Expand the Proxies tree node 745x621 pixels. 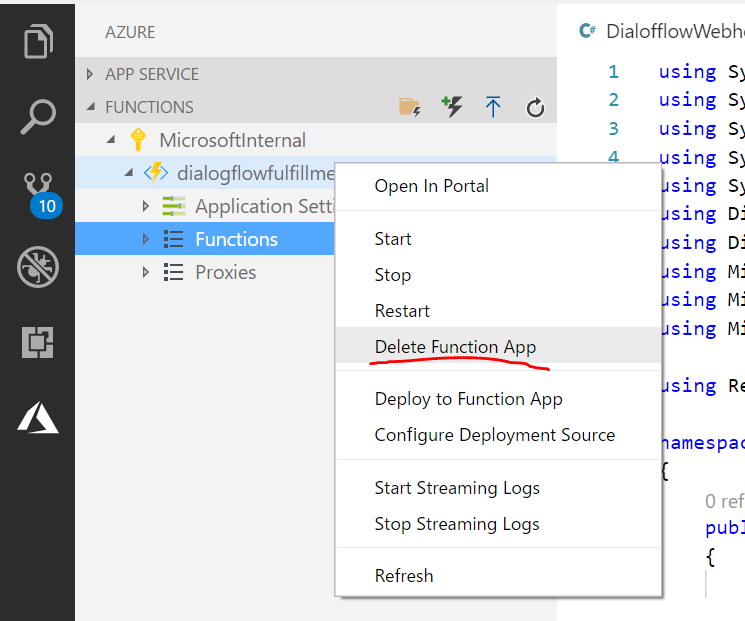(x=146, y=272)
